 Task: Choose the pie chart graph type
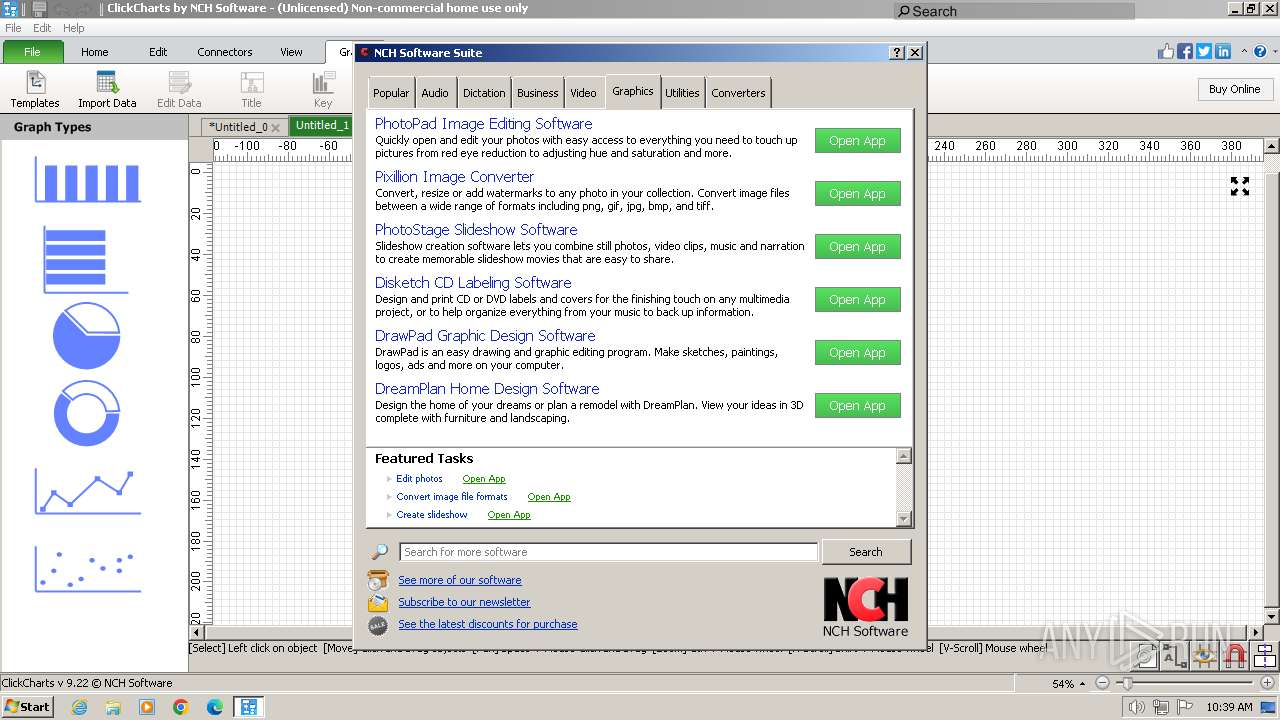click(86, 335)
